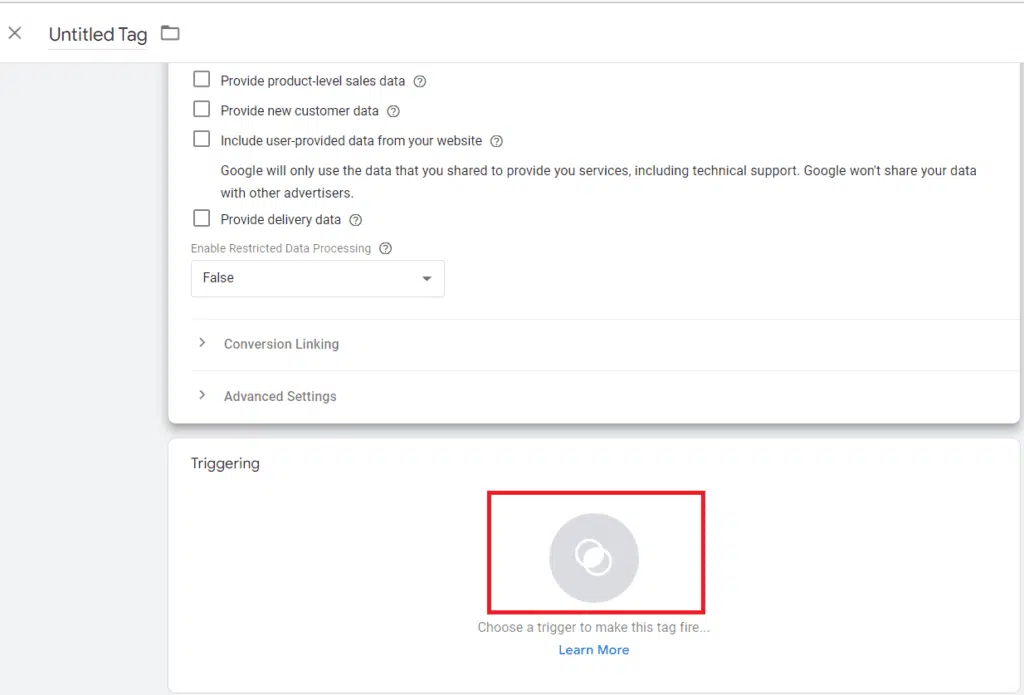Open the Learn More link
The width and height of the screenshot is (1024, 695).
pyautogui.click(x=594, y=650)
